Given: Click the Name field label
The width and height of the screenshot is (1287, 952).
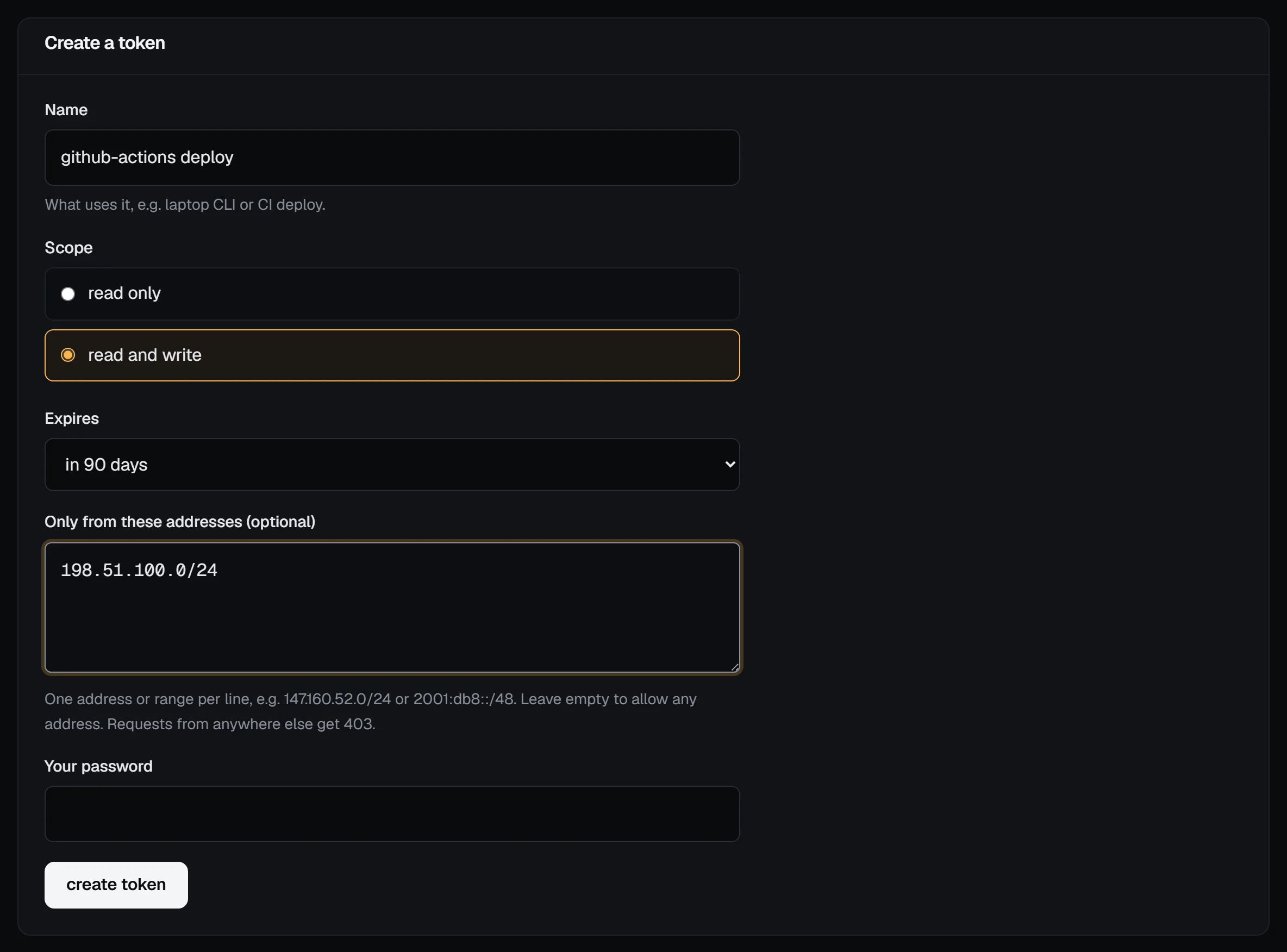Looking at the screenshot, I should (66, 110).
